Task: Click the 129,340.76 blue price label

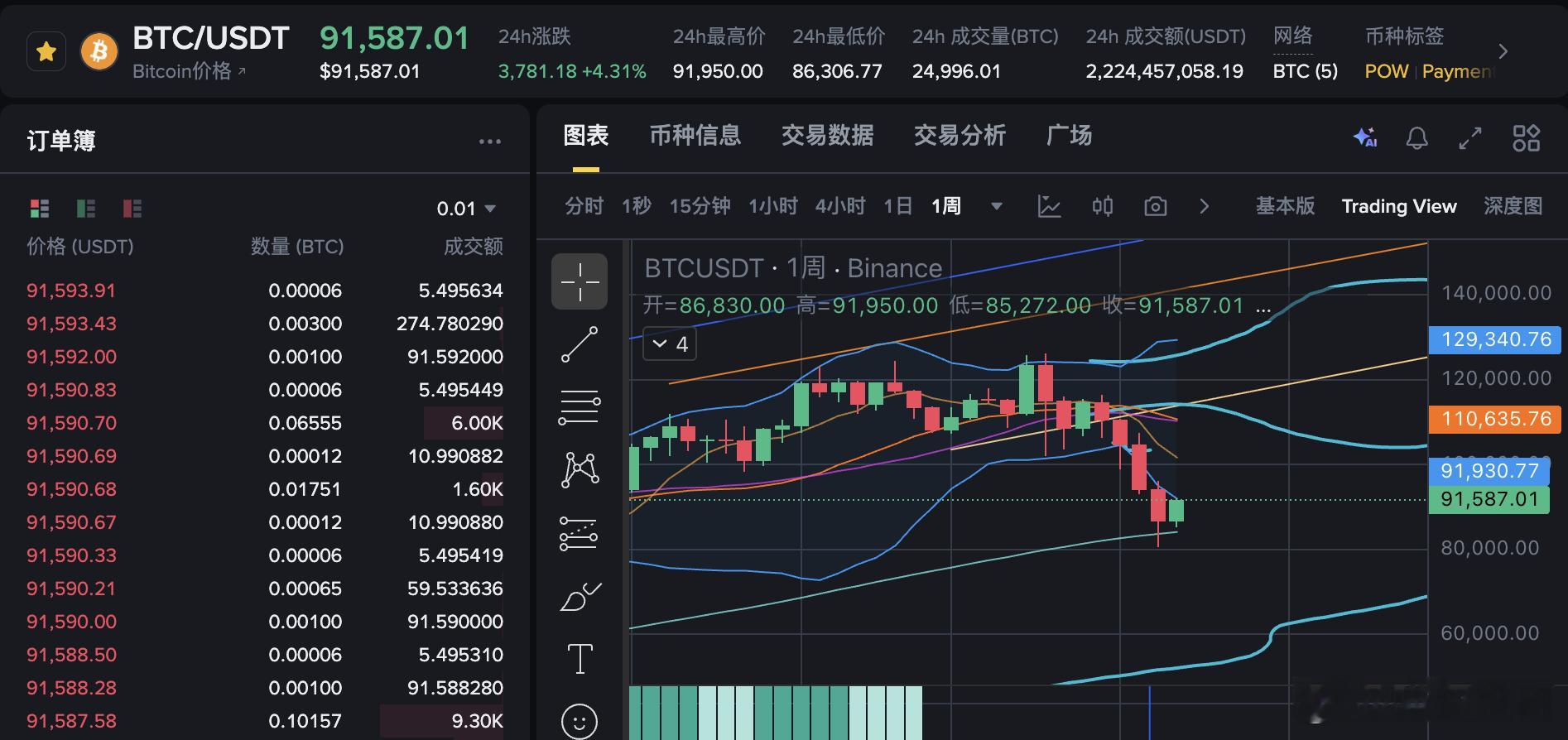Action: click(1495, 339)
